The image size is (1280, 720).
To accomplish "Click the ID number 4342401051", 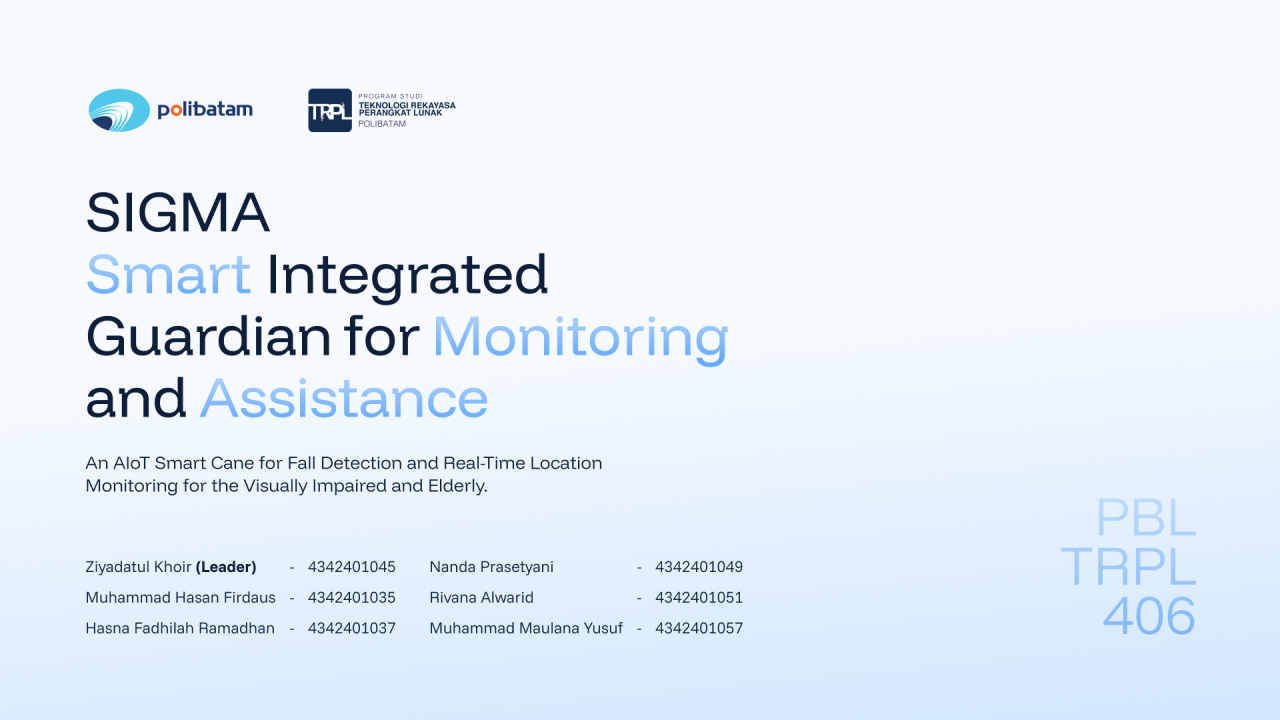I will pyautogui.click(x=699, y=598).
